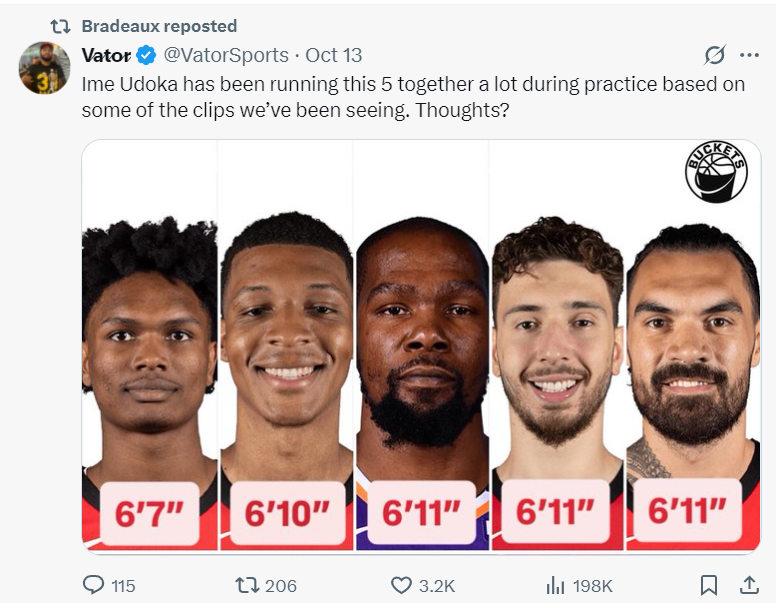Like the post with the heart icon
This screenshot has width=776, height=603.
pos(401,585)
